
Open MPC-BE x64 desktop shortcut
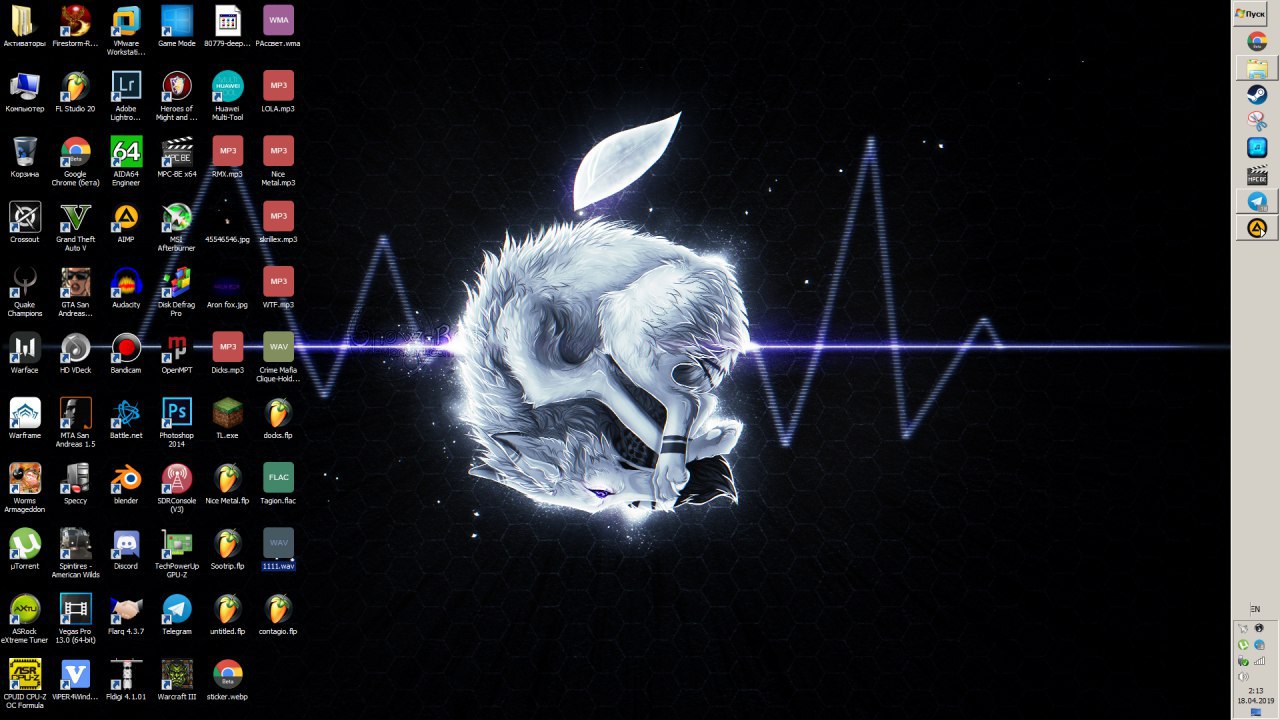tap(177, 157)
